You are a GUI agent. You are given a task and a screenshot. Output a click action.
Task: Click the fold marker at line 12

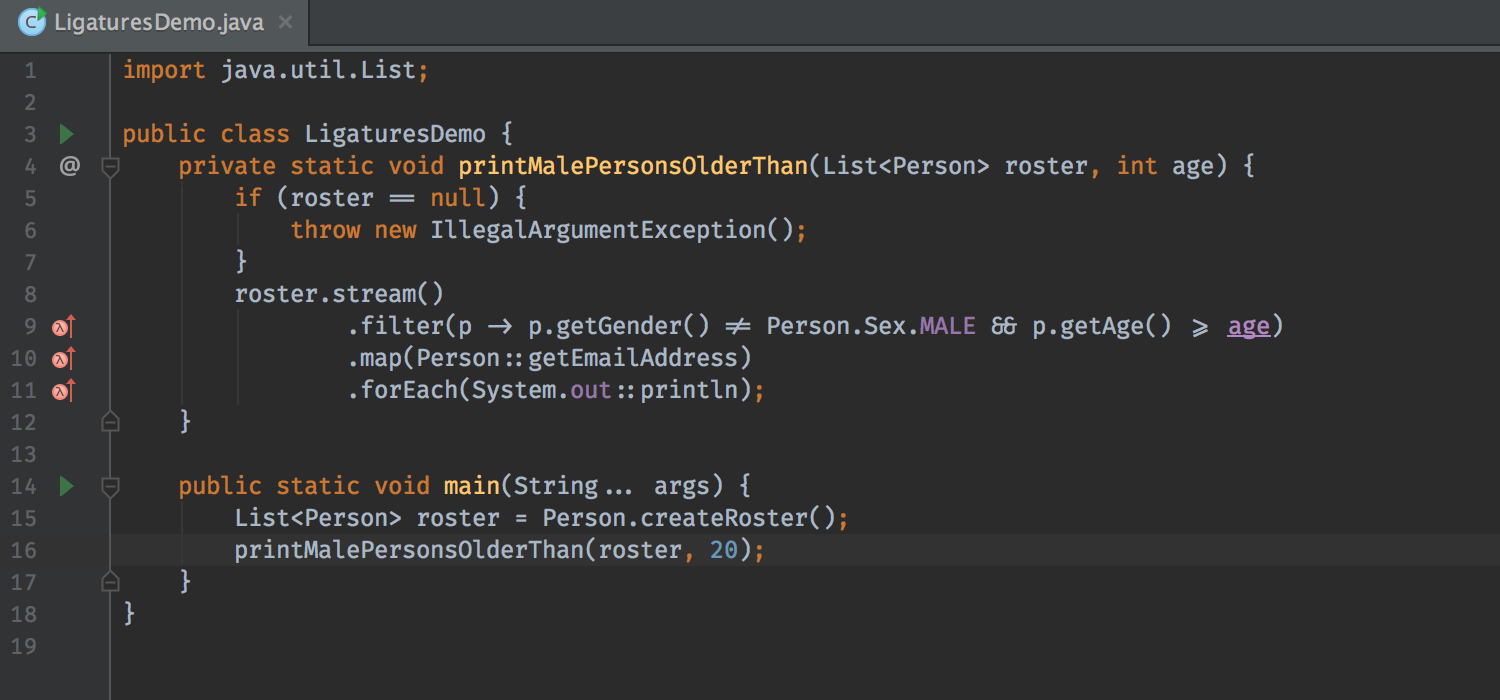(x=110, y=421)
